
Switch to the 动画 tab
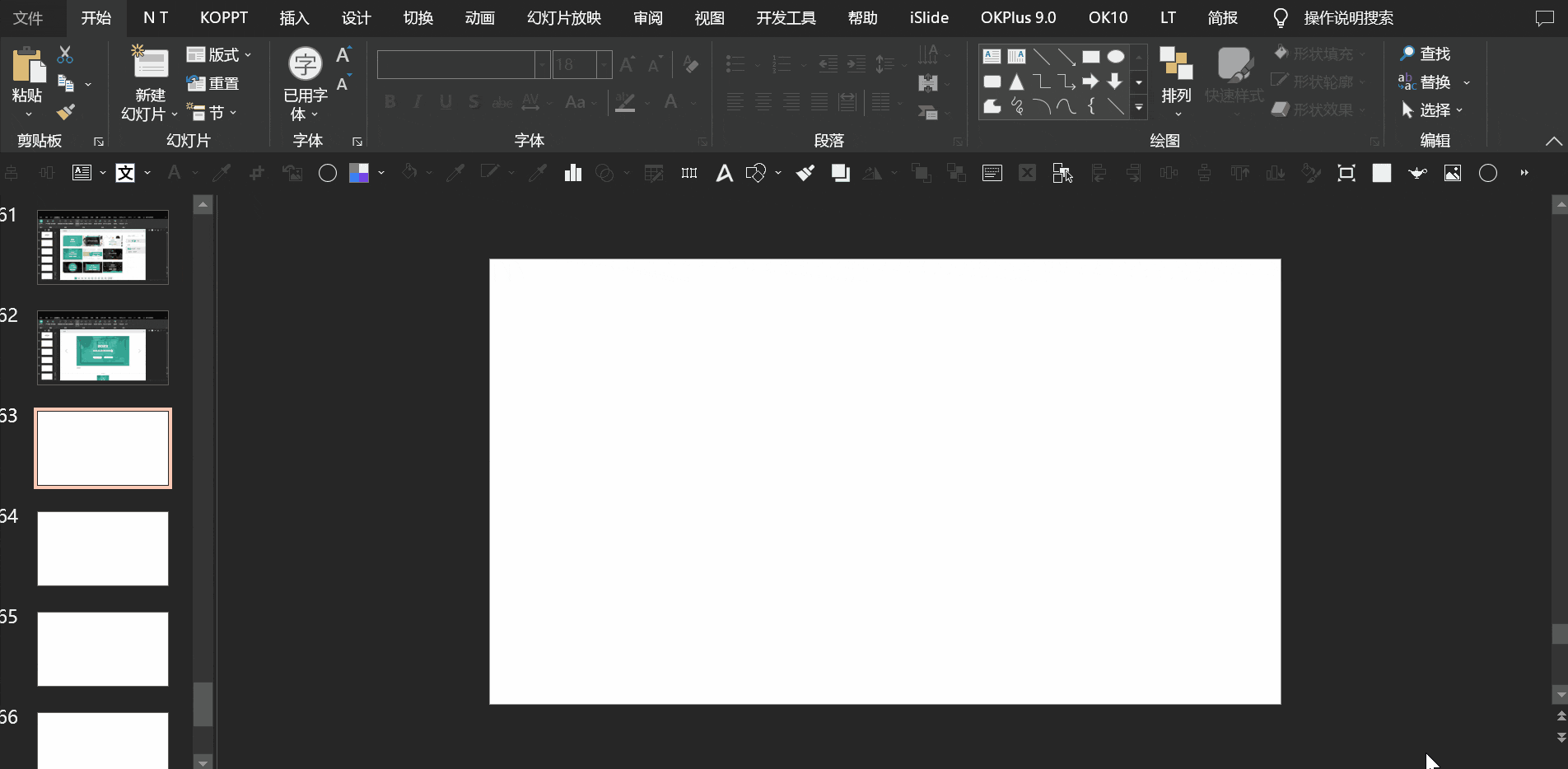[x=480, y=18]
